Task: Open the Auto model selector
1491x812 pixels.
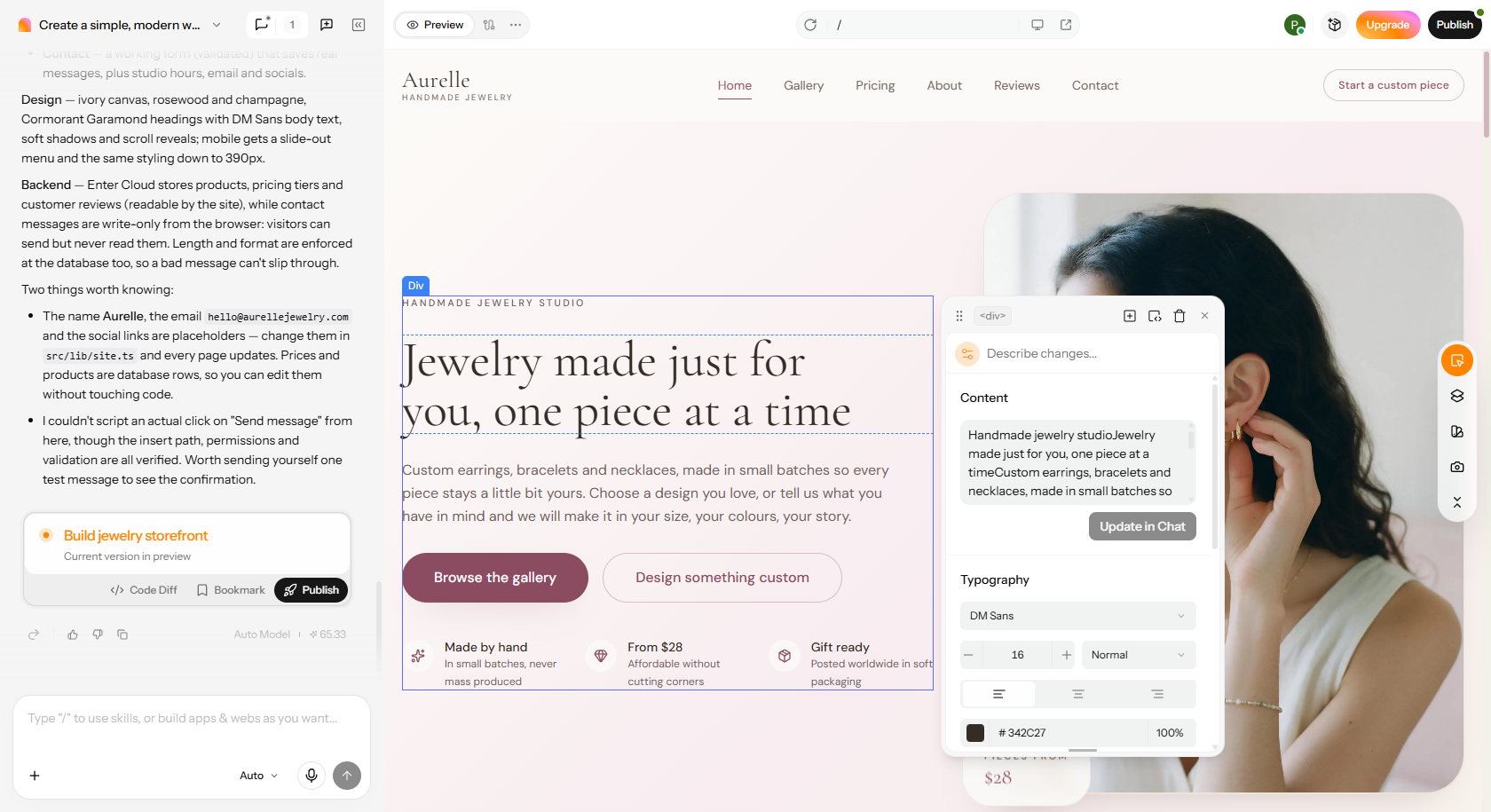Action: pyautogui.click(x=258, y=776)
